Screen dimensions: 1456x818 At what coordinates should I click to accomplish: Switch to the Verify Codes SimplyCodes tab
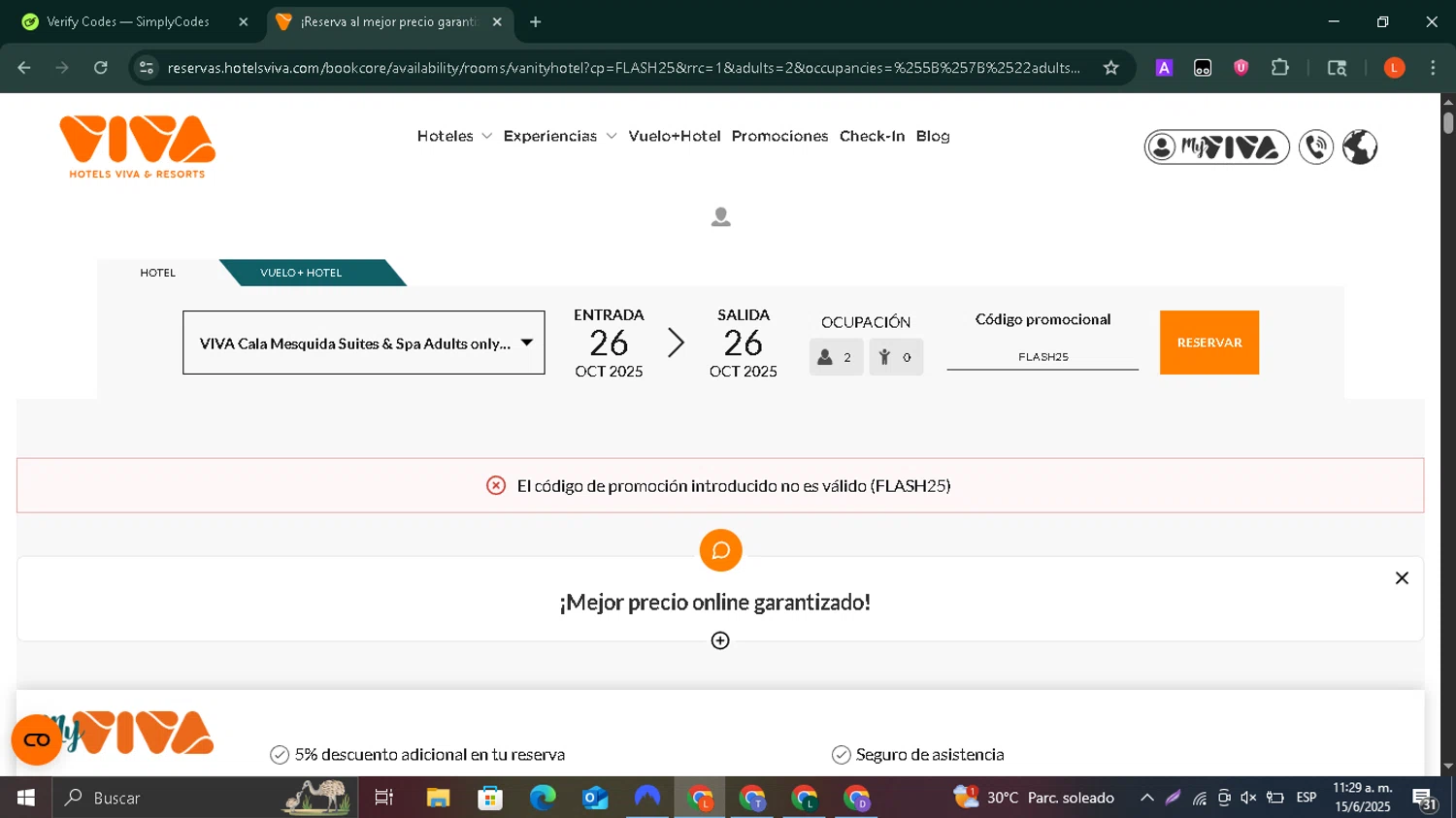click(127, 21)
